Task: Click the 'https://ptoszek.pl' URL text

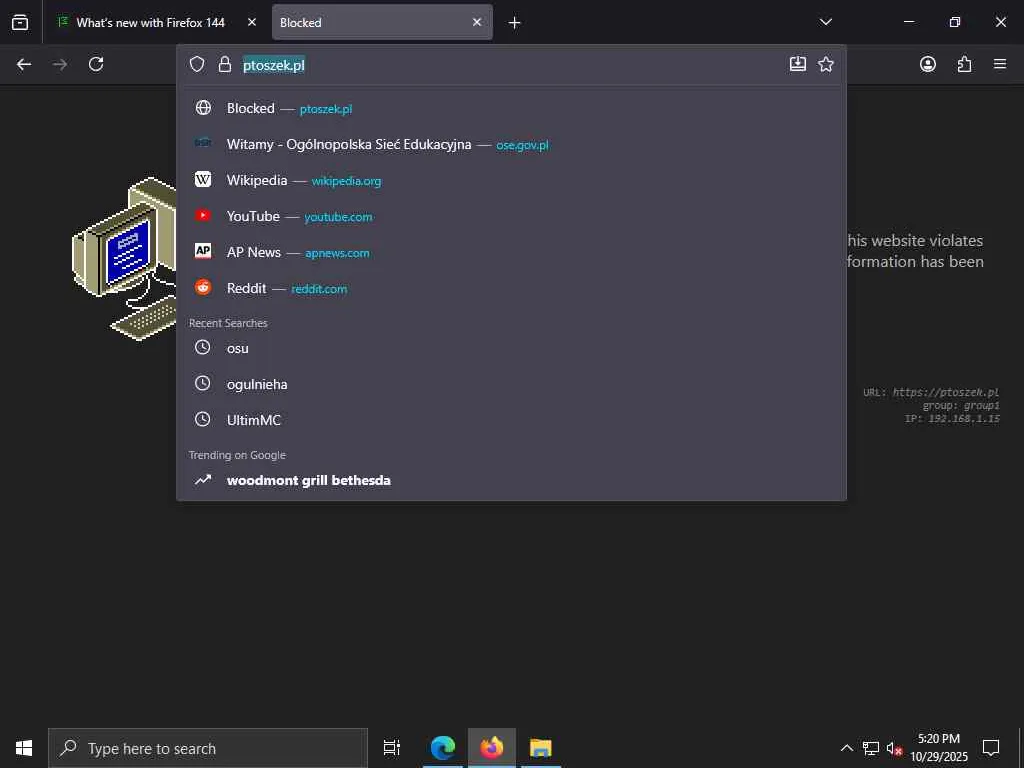Action: [x=945, y=392]
